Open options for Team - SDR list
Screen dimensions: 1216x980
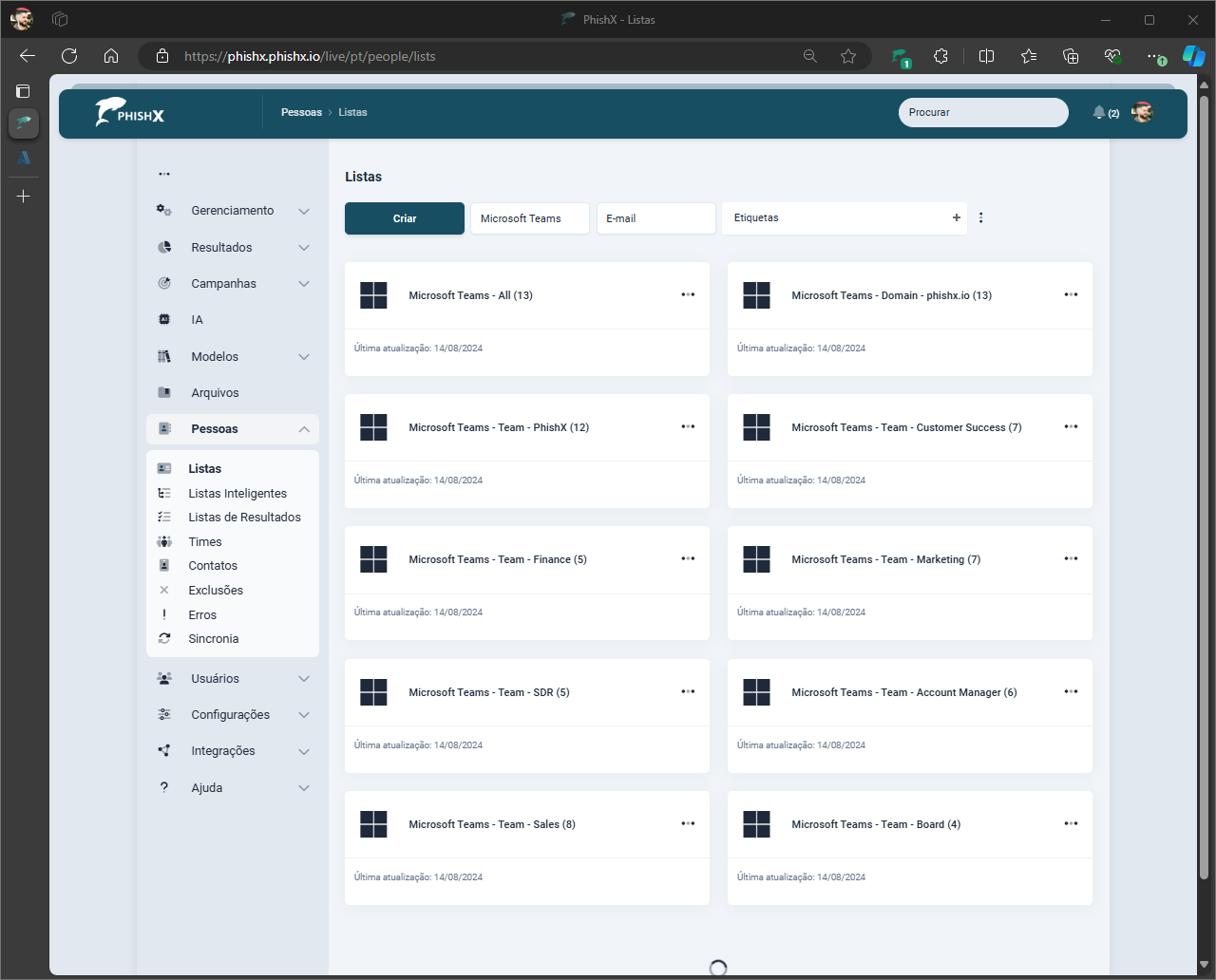click(688, 691)
